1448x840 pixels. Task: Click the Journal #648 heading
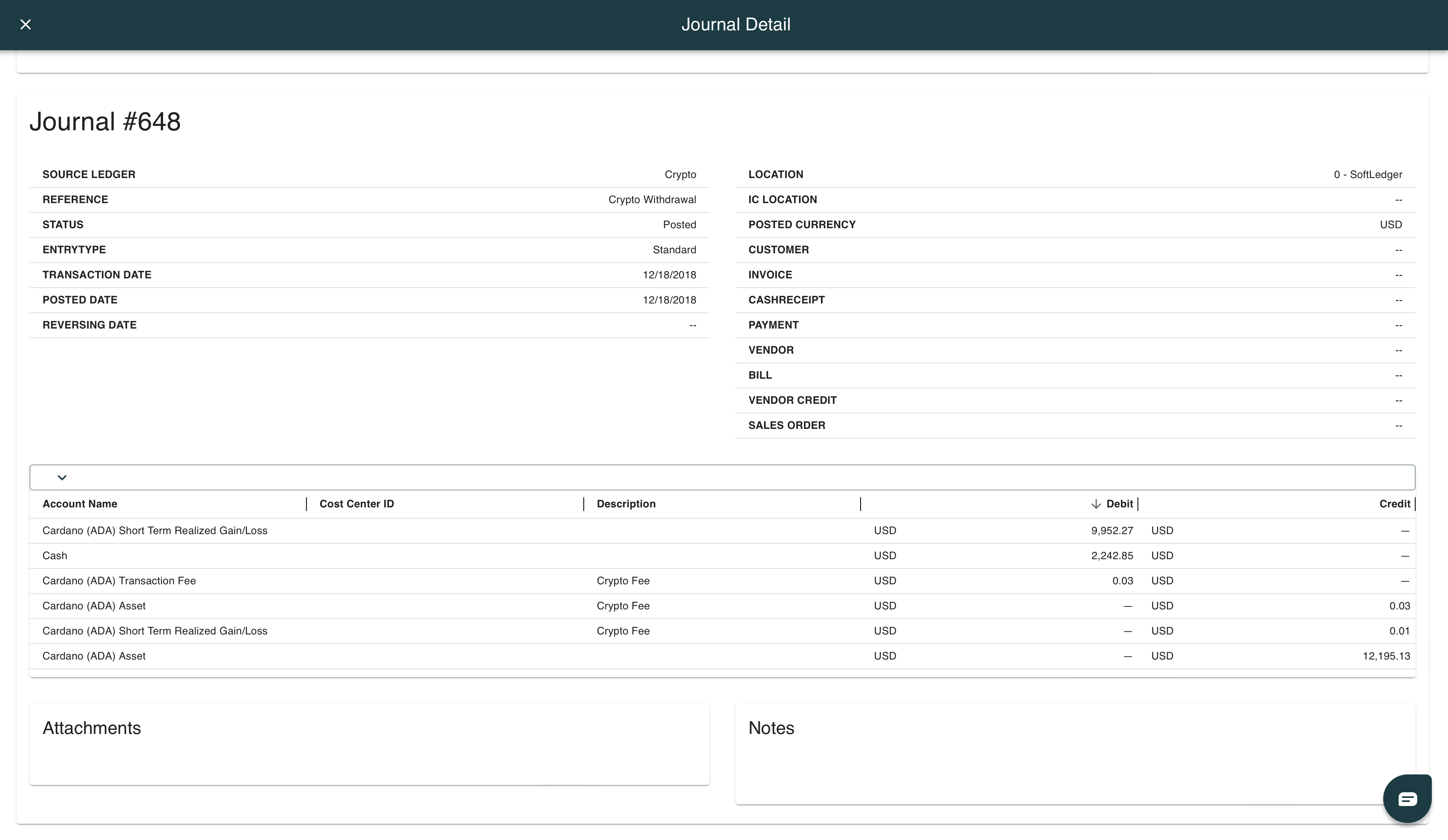tap(105, 122)
